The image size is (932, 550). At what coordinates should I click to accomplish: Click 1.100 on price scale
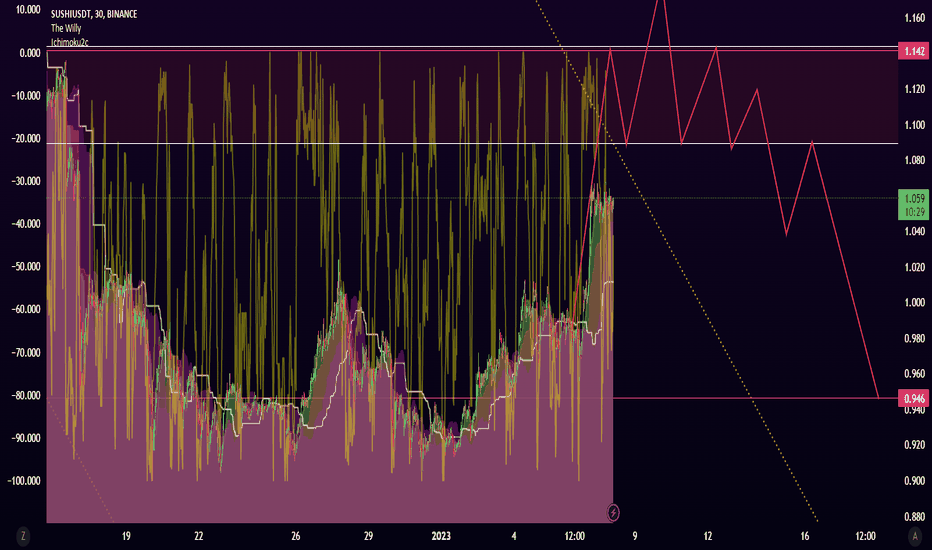click(x=914, y=125)
